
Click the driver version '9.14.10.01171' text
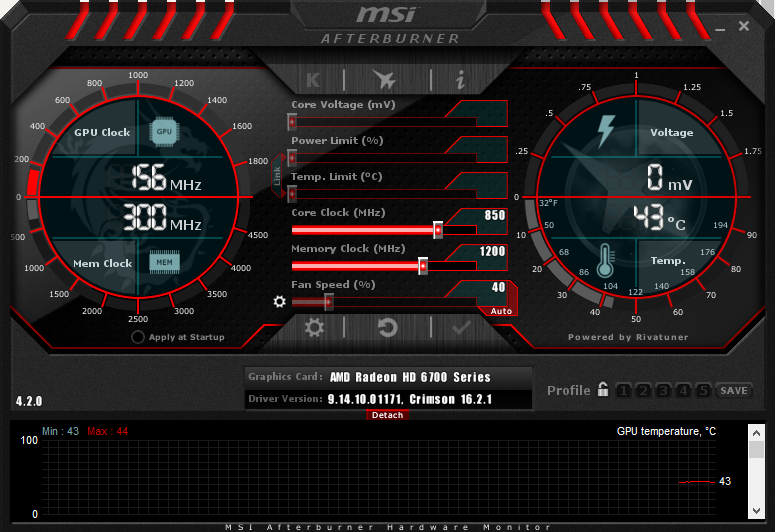pyautogui.click(x=365, y=399)
